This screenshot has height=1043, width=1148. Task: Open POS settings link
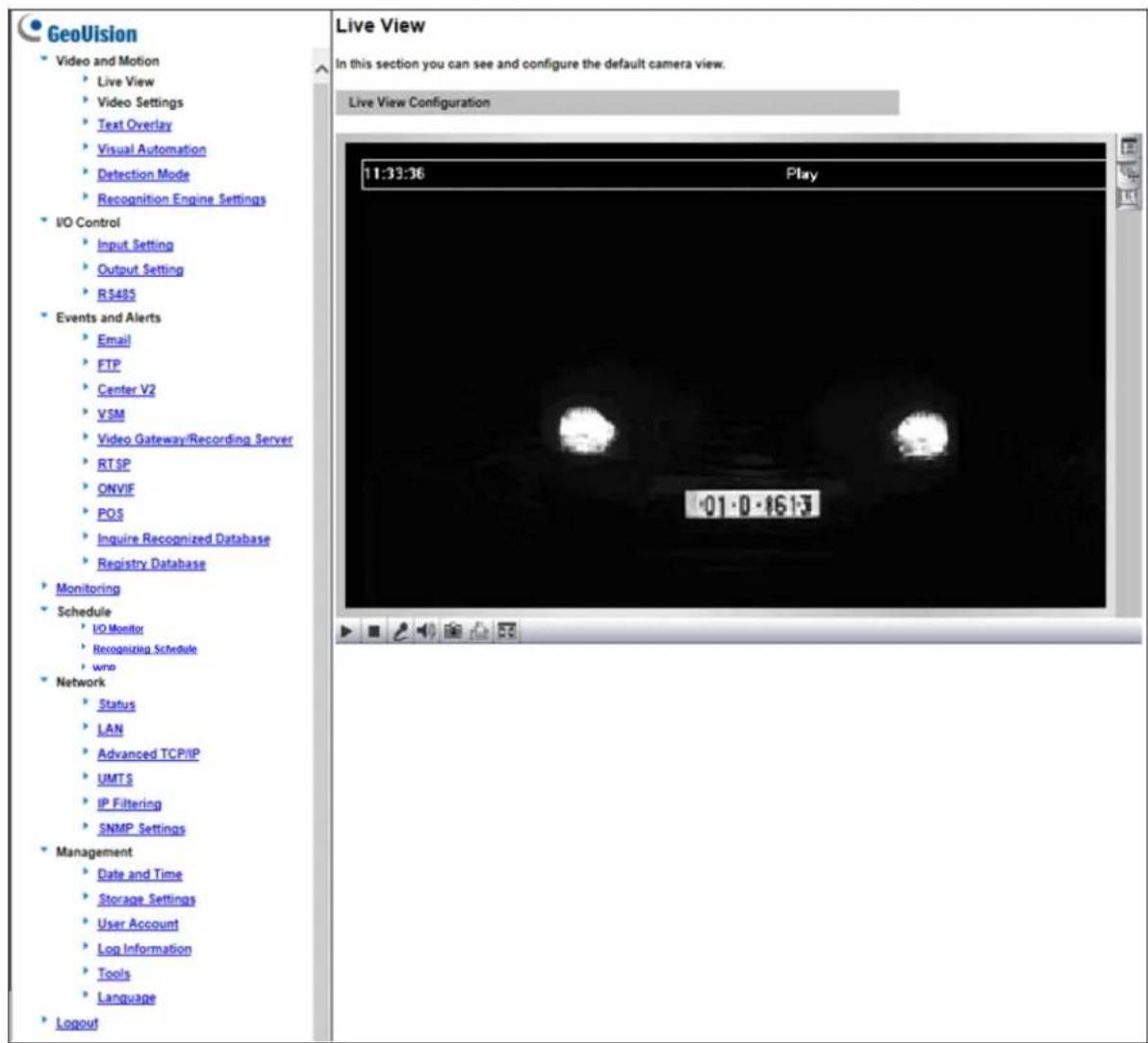(x=111, y=514)
